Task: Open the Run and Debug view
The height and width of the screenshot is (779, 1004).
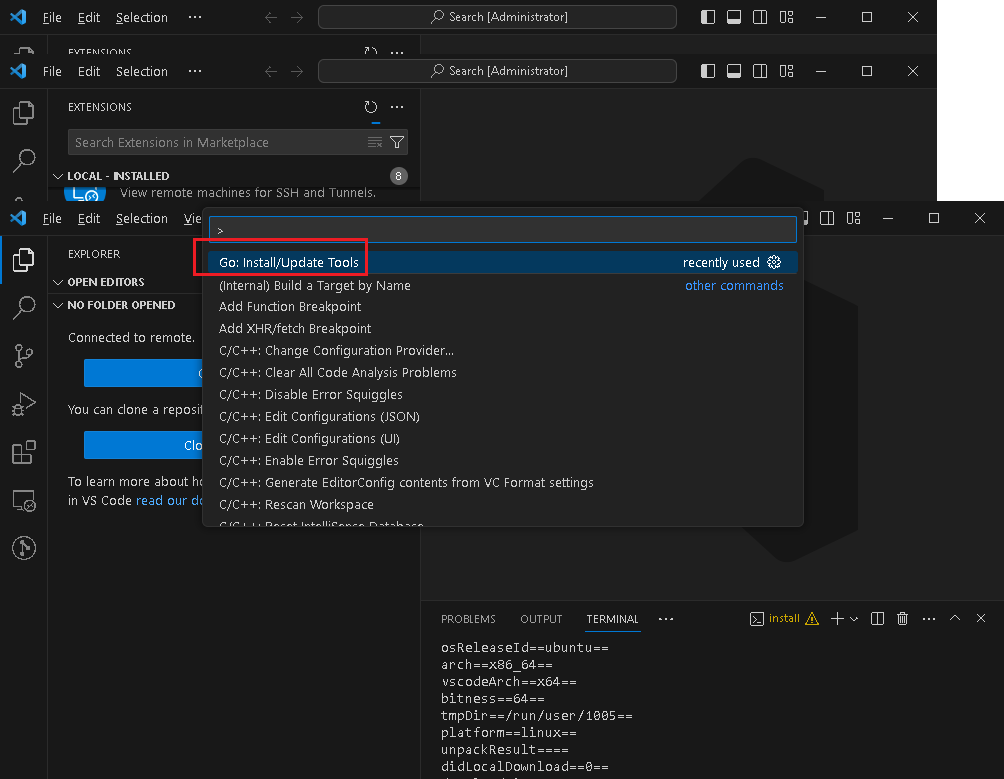Action: point(23,404)
